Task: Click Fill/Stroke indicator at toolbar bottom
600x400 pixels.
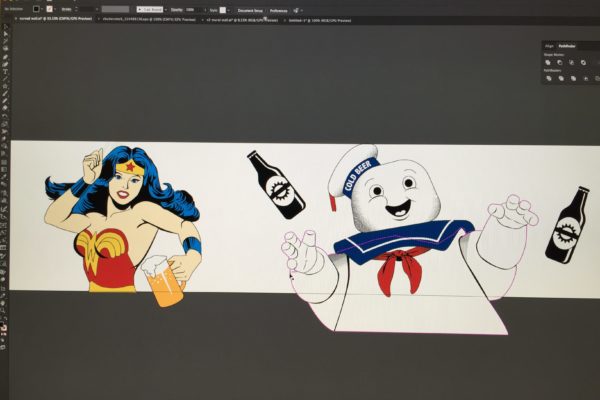Action: (3, 327)
